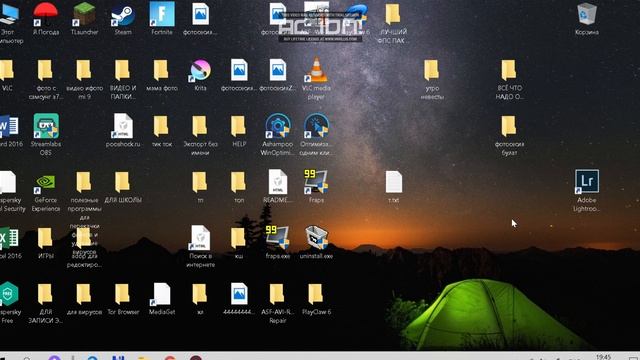
Task: Open the Я.Погода umbrella shortcut
Action: click(45, 15)
